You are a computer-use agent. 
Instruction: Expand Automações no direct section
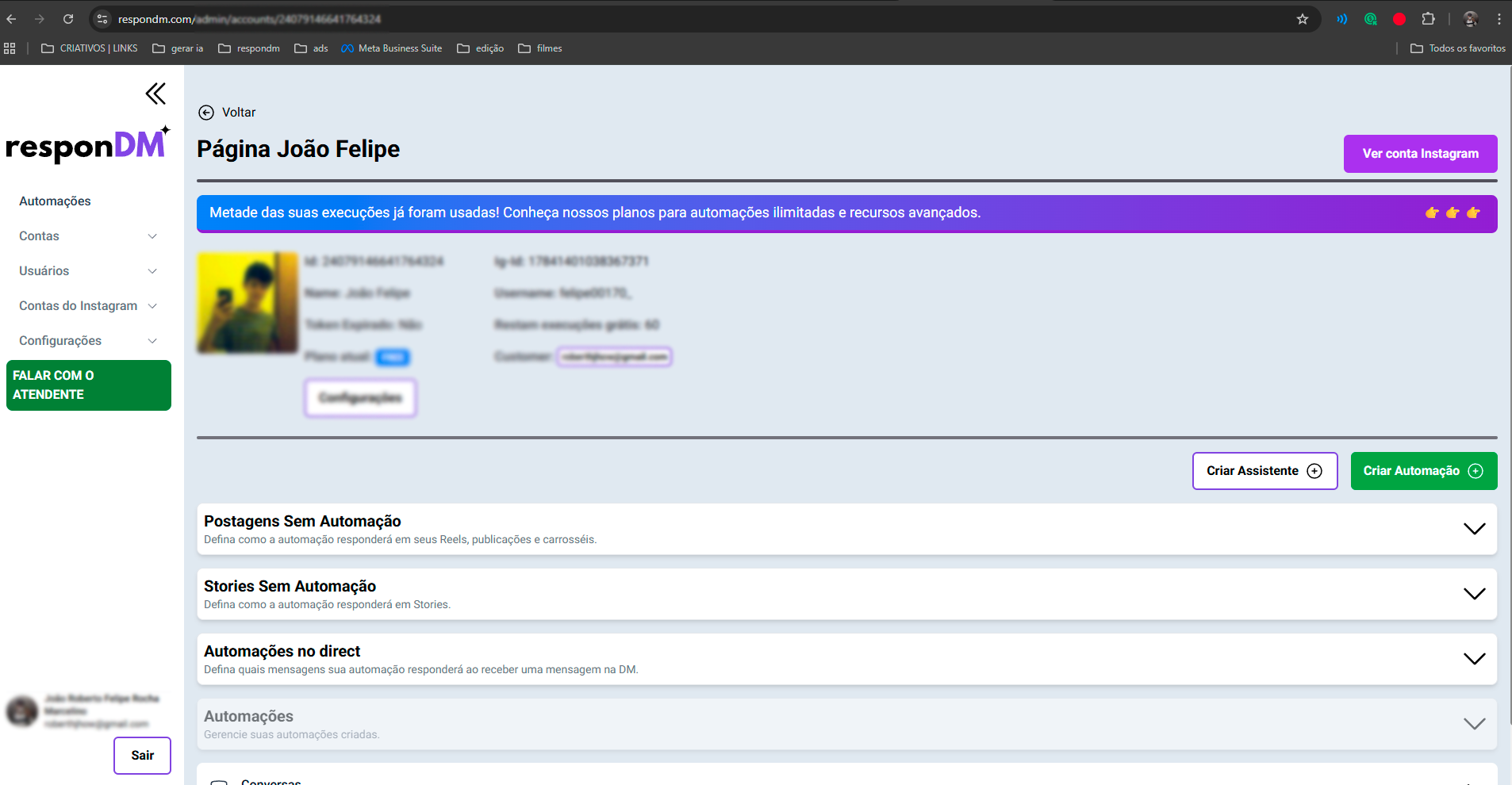pyautogui.click(x=1474, y=659)
